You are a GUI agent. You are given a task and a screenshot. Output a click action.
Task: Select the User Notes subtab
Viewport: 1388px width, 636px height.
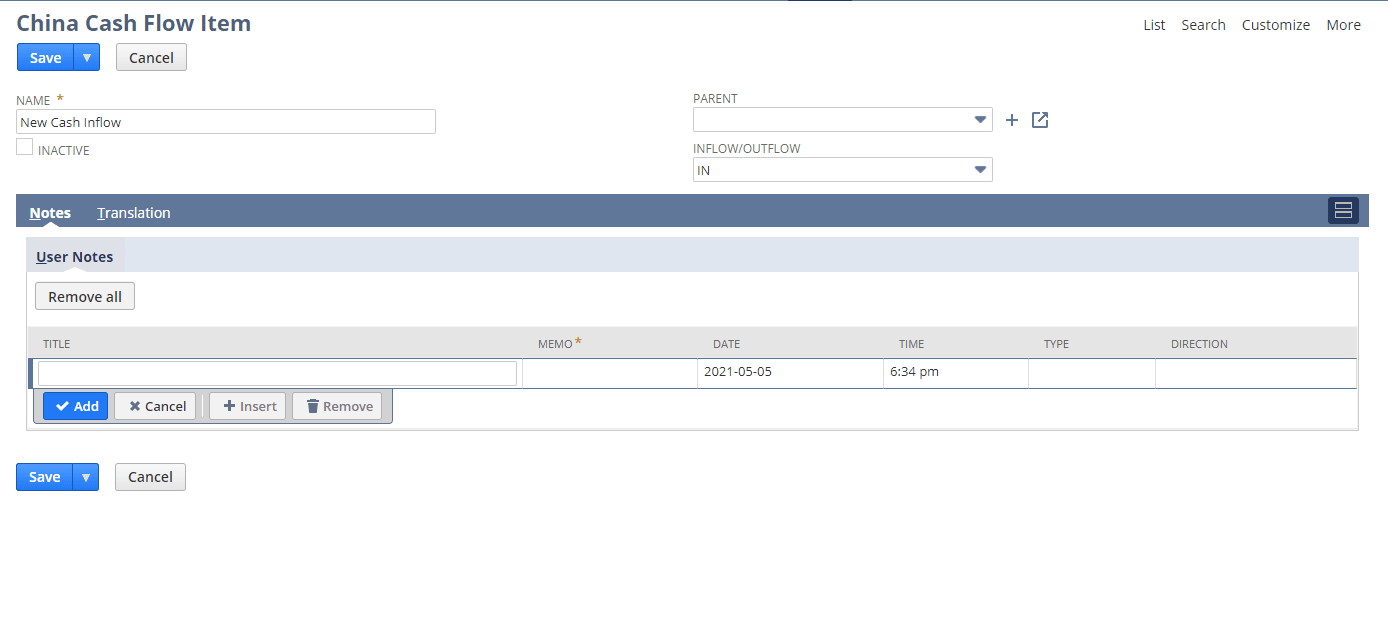click(75, 257)
